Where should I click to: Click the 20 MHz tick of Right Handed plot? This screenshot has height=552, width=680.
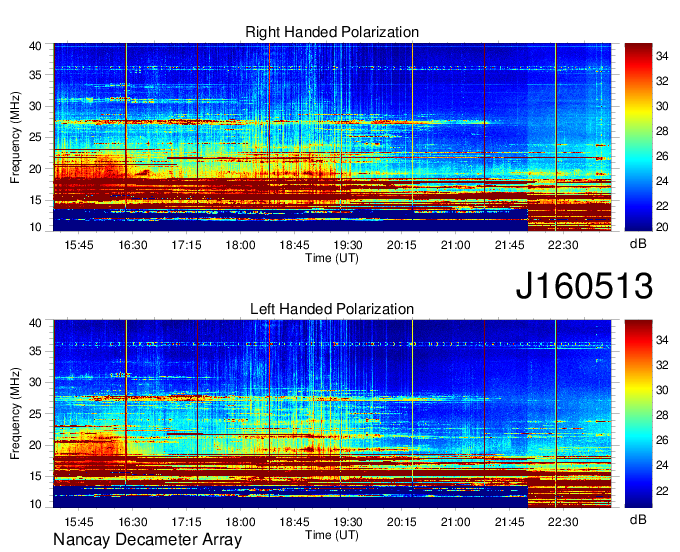35,169
